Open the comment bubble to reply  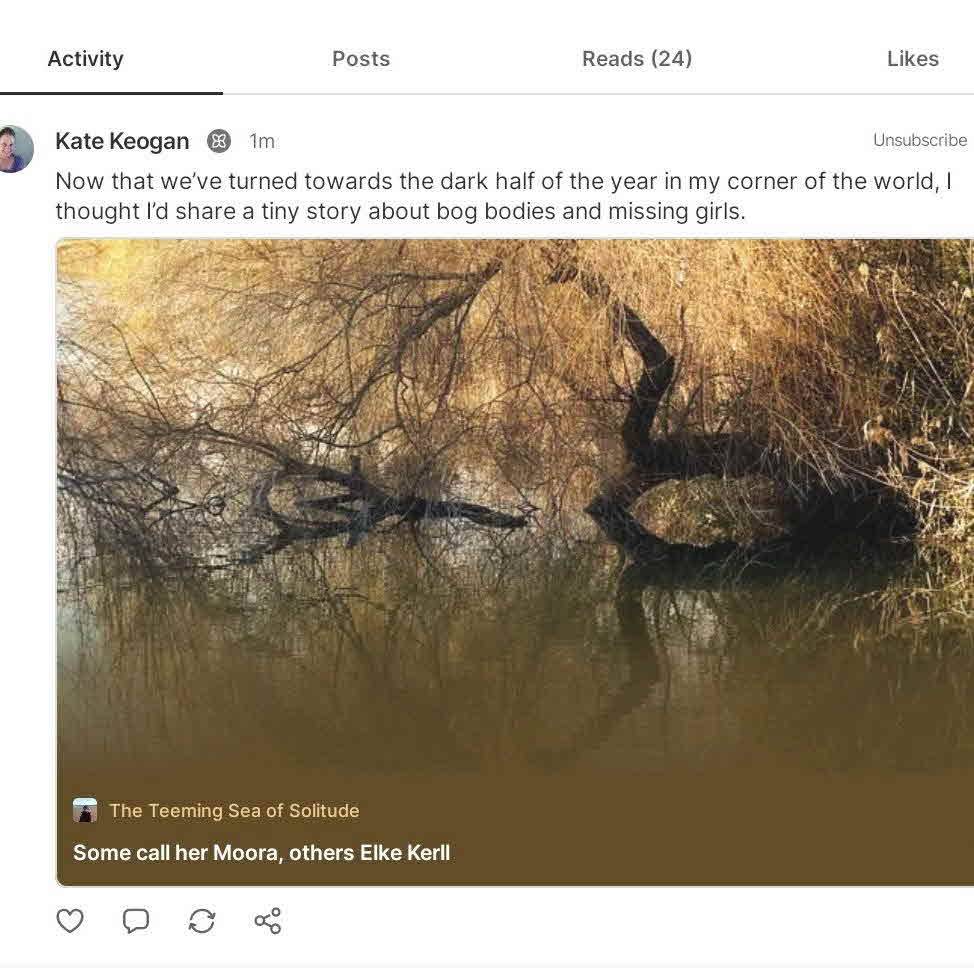[x=136, y=920]
